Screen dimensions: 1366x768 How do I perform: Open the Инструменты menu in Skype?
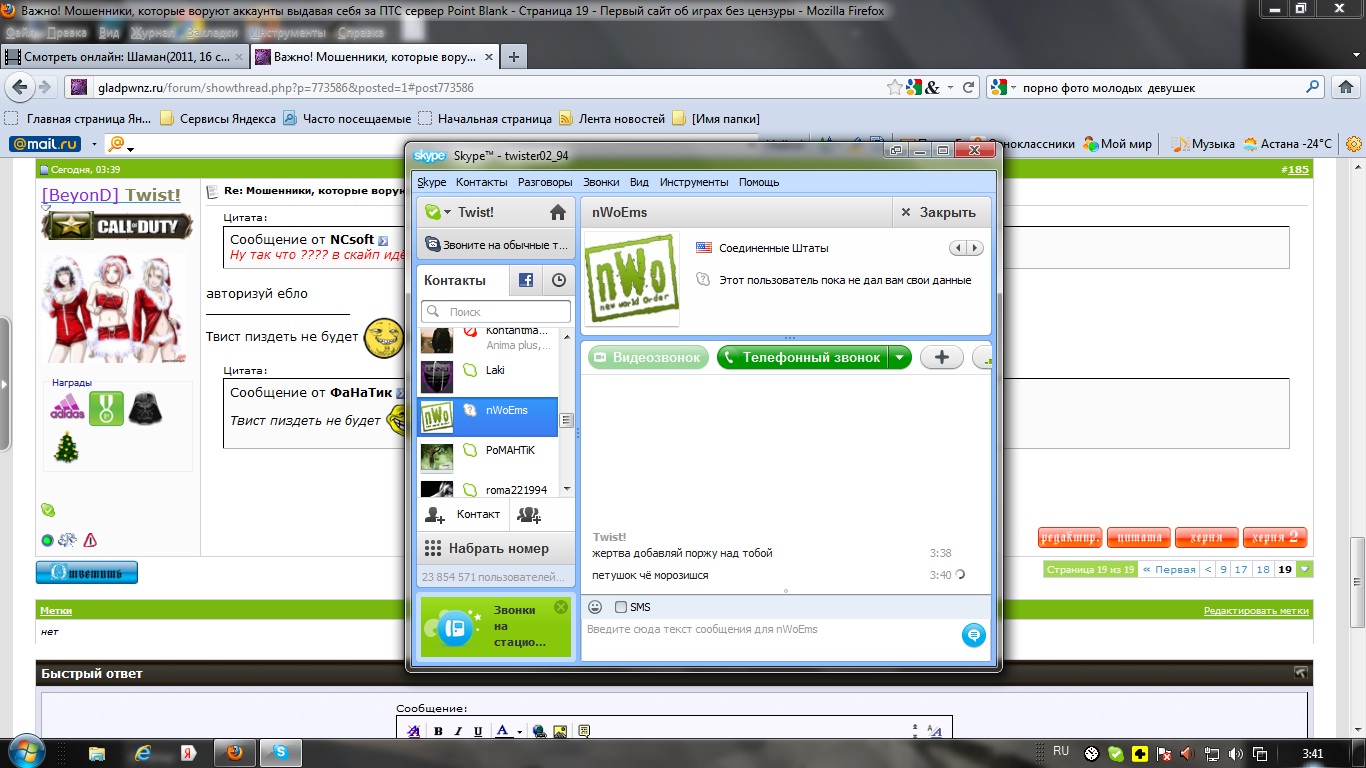(x=693, y=182)
